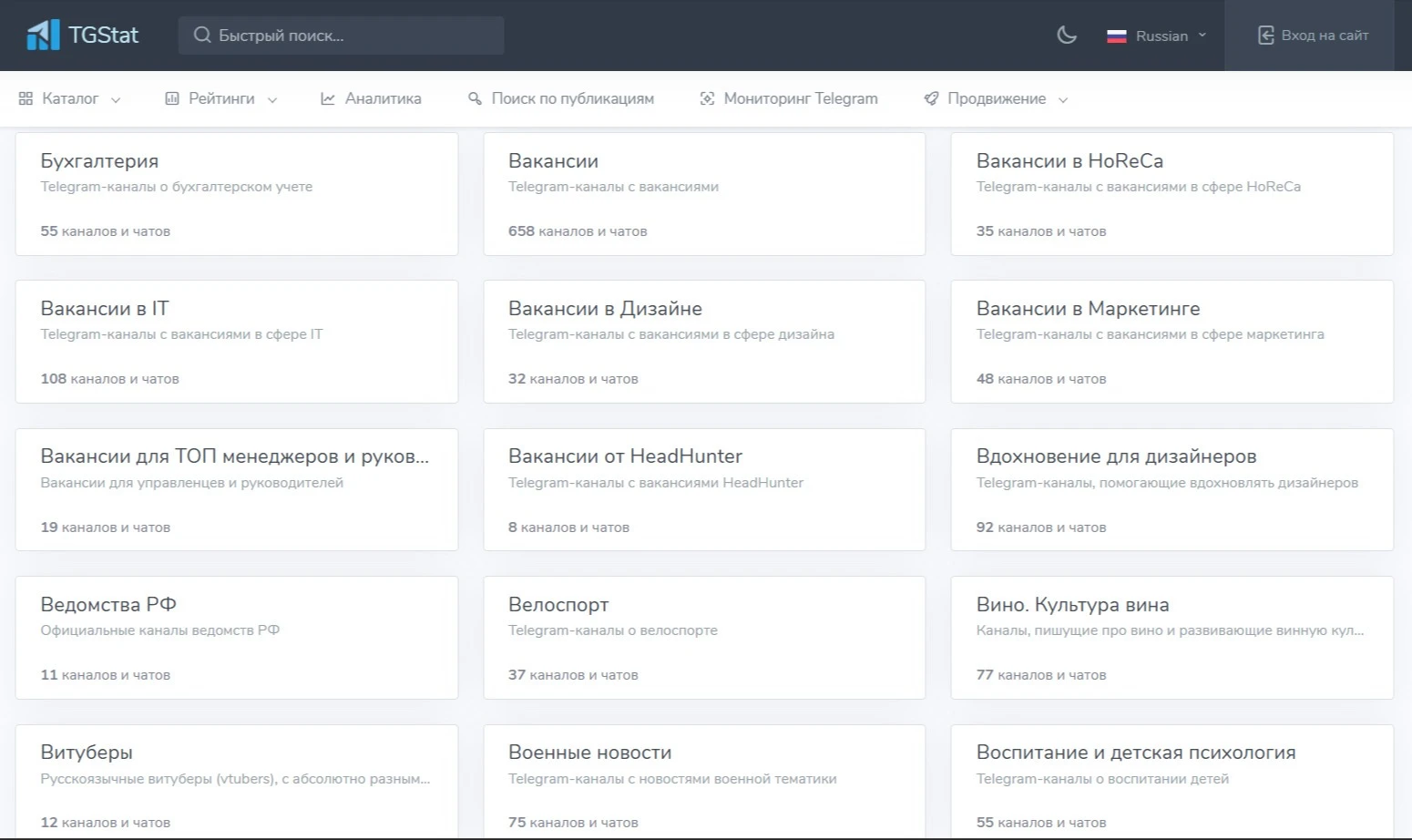Click «108 каналов и чатов» text

(109, 379)
